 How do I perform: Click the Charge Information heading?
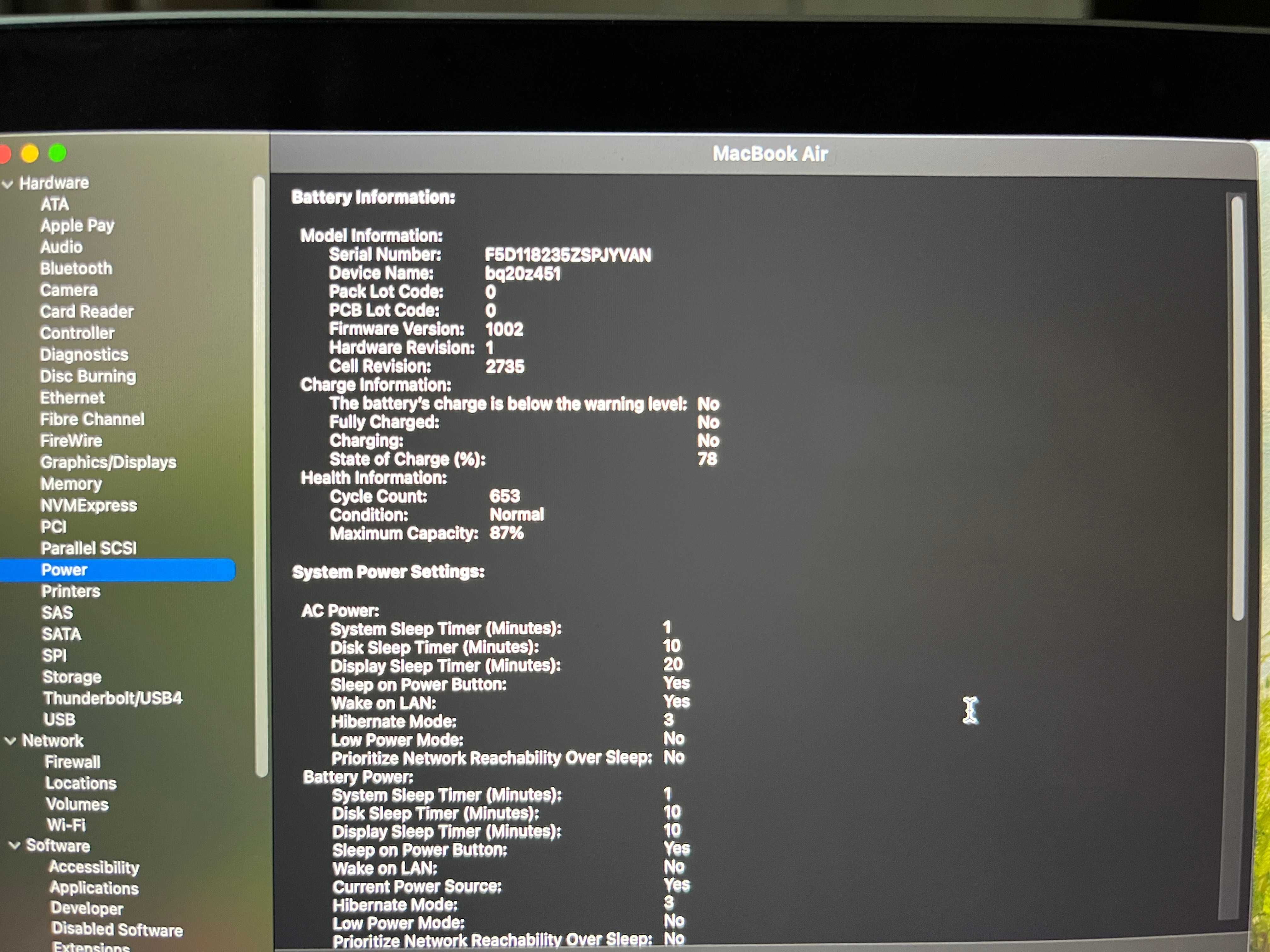375,385
